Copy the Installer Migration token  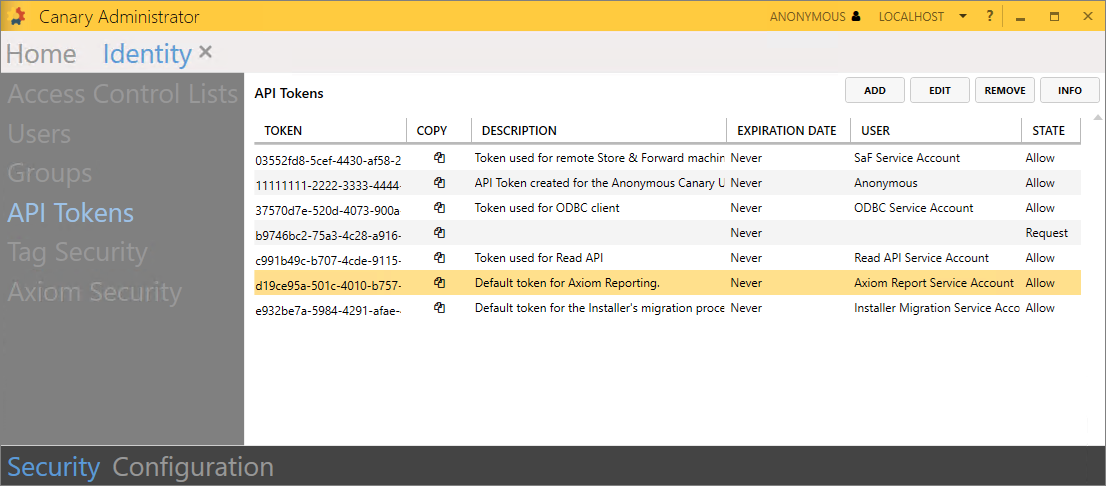pyautogui.click(x=438, y=308)
